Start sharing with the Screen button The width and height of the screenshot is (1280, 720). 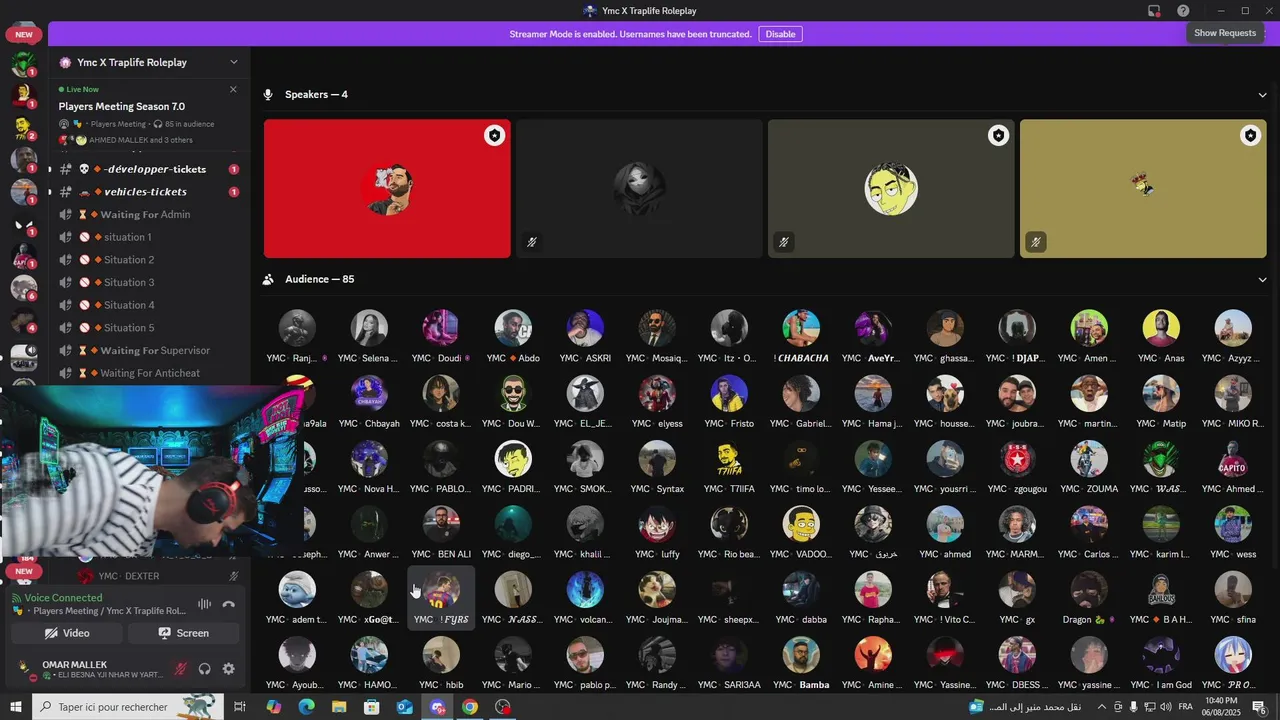tap(183, 633)
